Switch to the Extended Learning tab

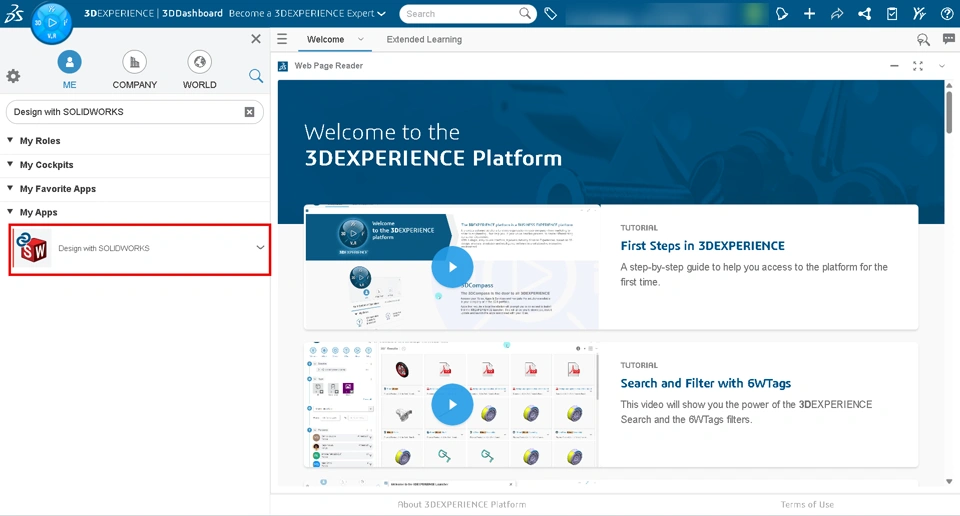click(424, 40)
